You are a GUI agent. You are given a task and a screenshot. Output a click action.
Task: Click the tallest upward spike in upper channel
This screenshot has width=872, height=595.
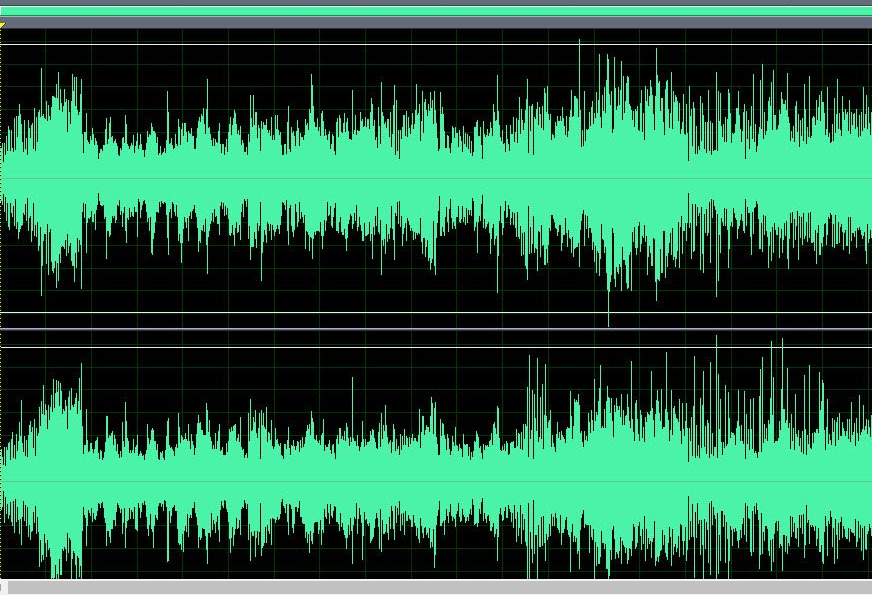pos(579,45)
